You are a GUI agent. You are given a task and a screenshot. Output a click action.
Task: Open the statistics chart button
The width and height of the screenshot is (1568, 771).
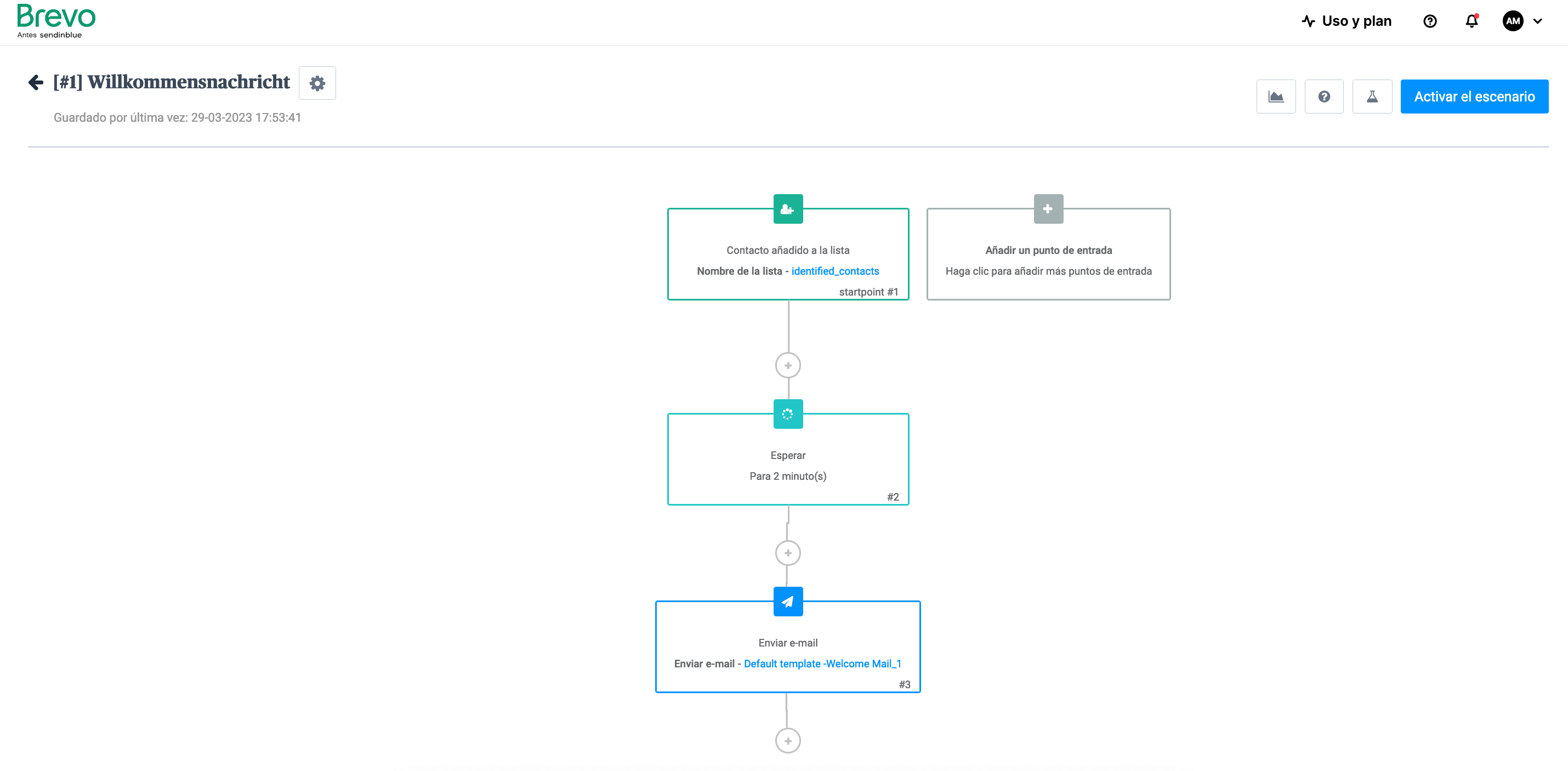[1276, 96]
